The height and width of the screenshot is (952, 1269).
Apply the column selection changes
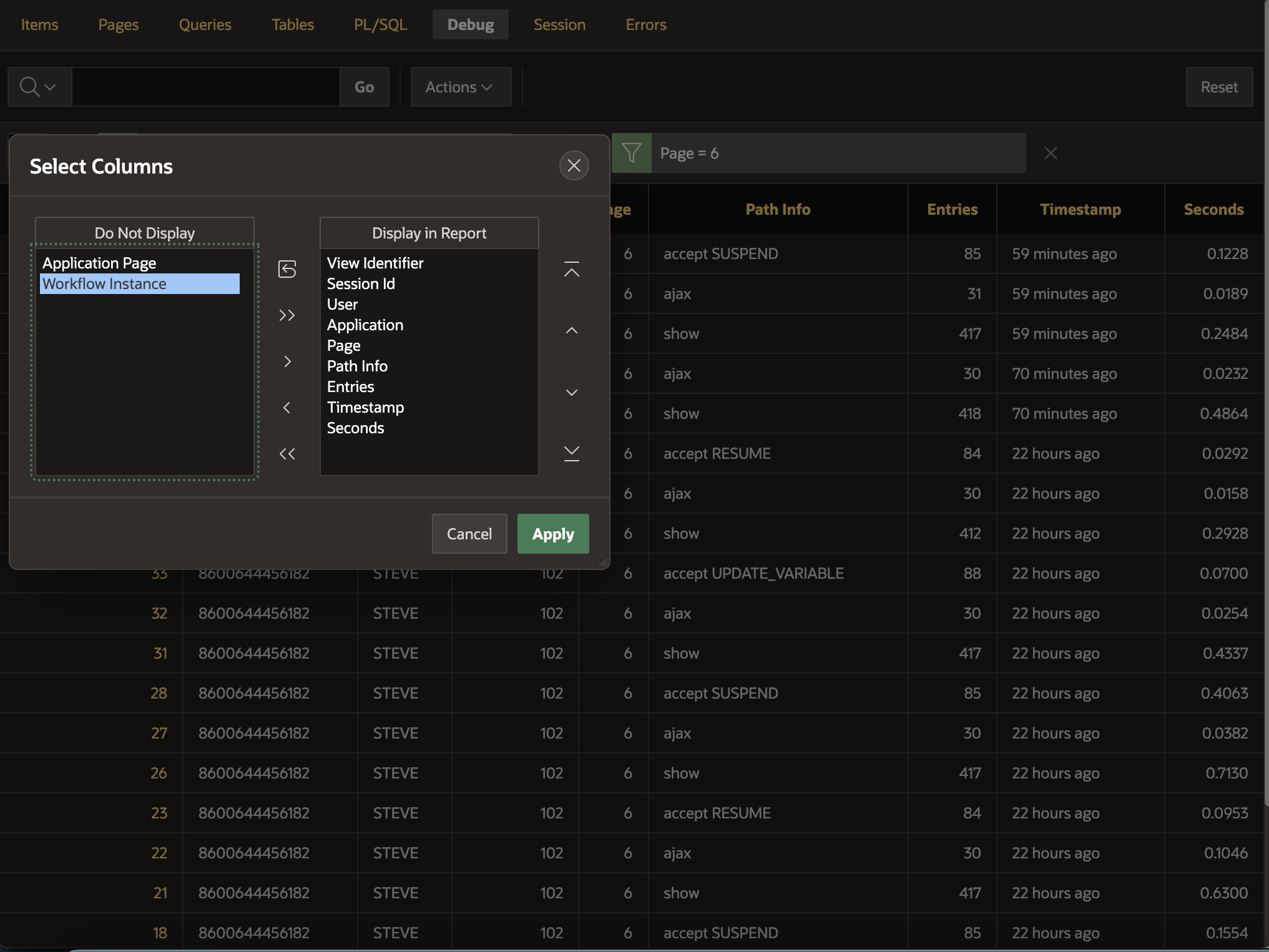point(552,534)
